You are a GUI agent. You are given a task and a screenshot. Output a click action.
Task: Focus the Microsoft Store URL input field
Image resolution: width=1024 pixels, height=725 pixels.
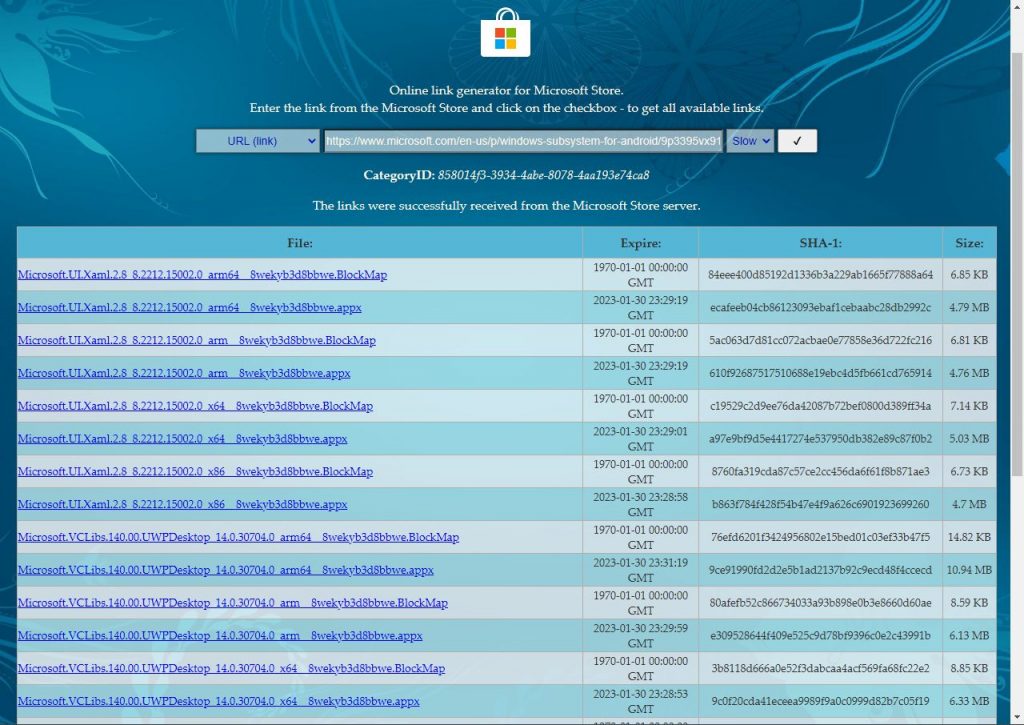[523, 141]
